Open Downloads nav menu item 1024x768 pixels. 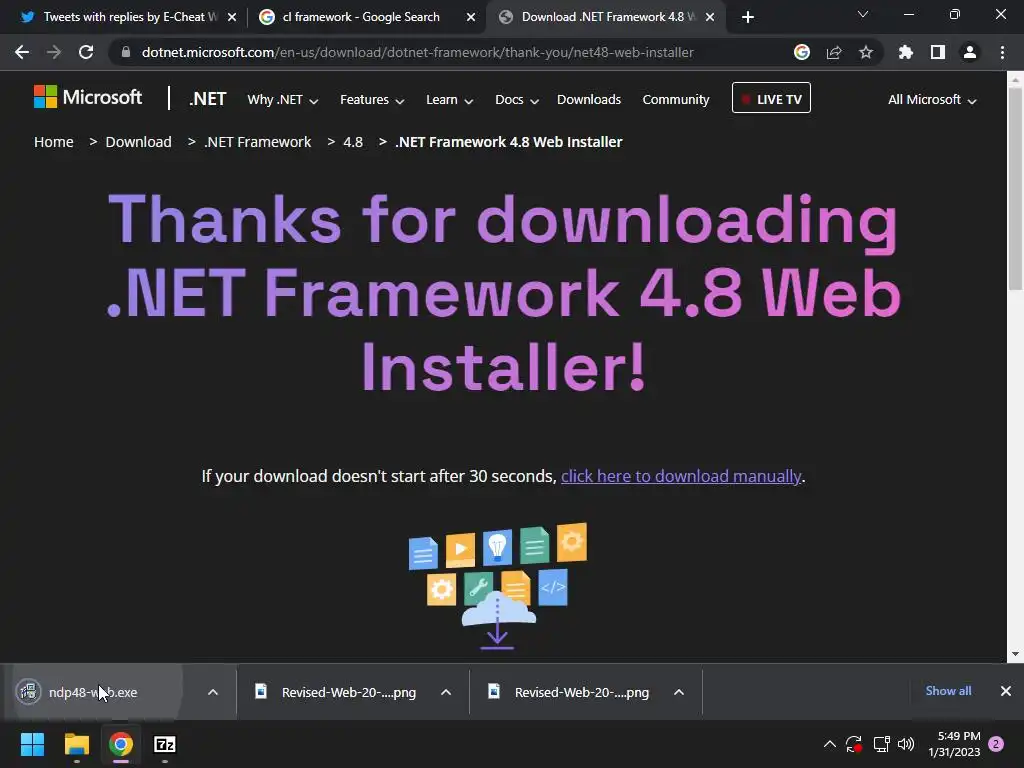coord(589,100)
